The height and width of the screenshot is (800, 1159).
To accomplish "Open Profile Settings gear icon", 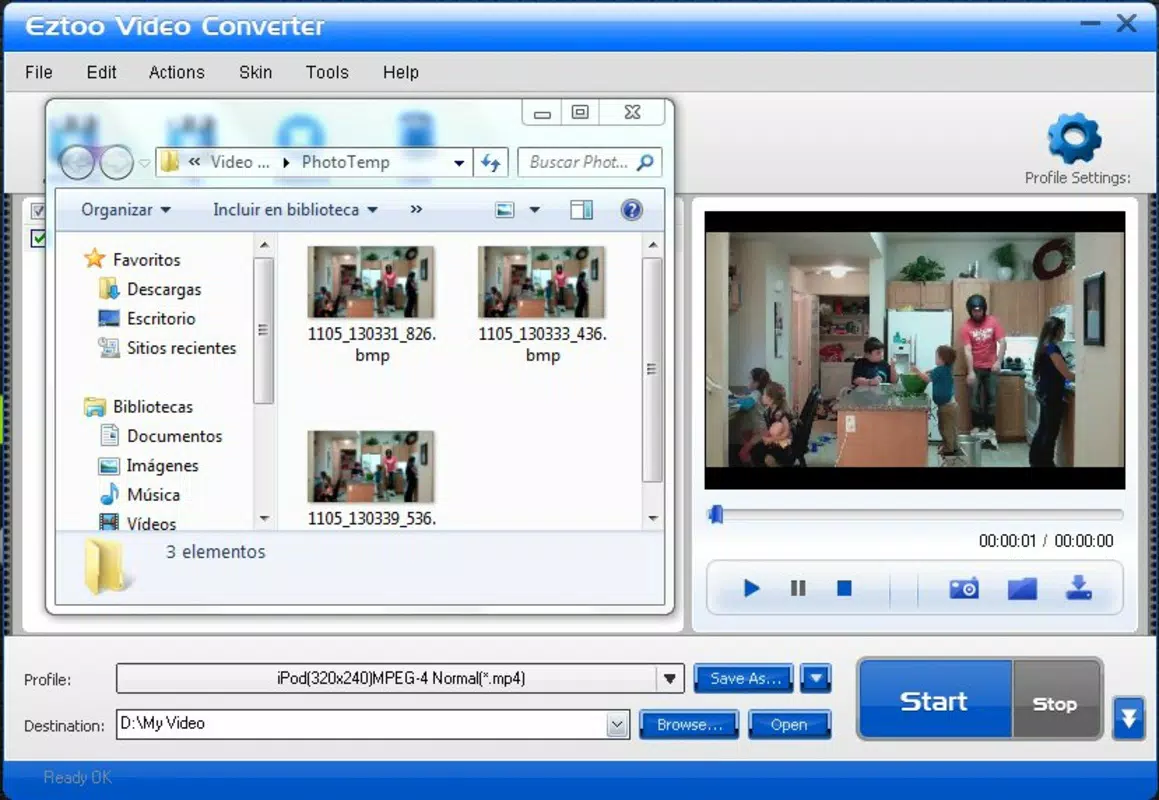I will [1074, 138].
